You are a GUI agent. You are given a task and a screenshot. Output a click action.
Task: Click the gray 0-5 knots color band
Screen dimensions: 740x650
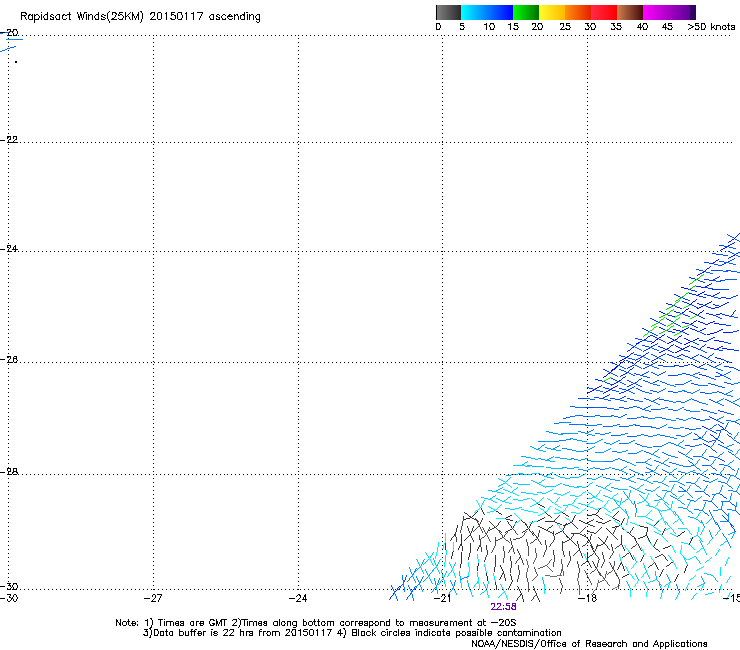[448, 12]
